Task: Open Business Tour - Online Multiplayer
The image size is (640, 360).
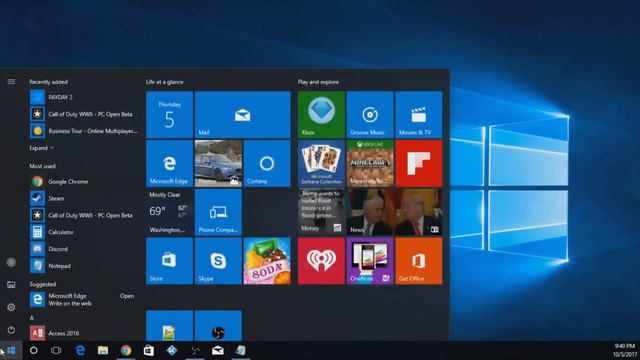Action: pos(84,131)
